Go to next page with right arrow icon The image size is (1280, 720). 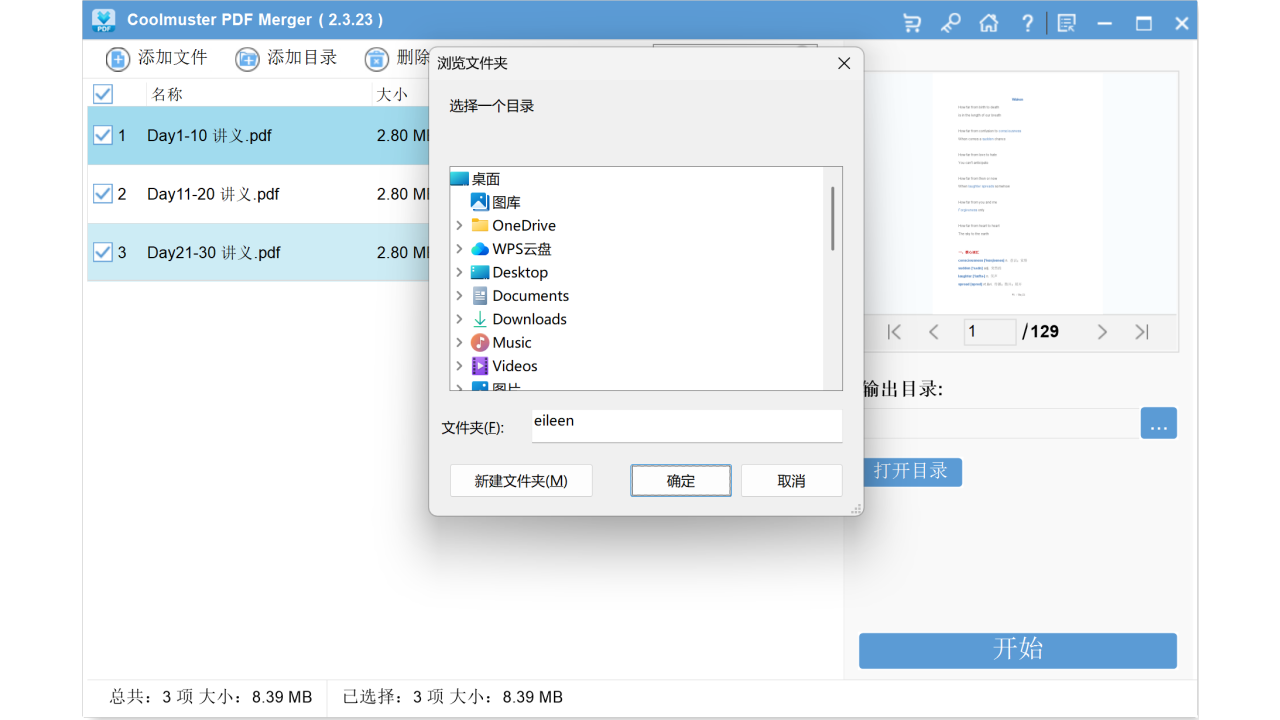click(1103, 331)
